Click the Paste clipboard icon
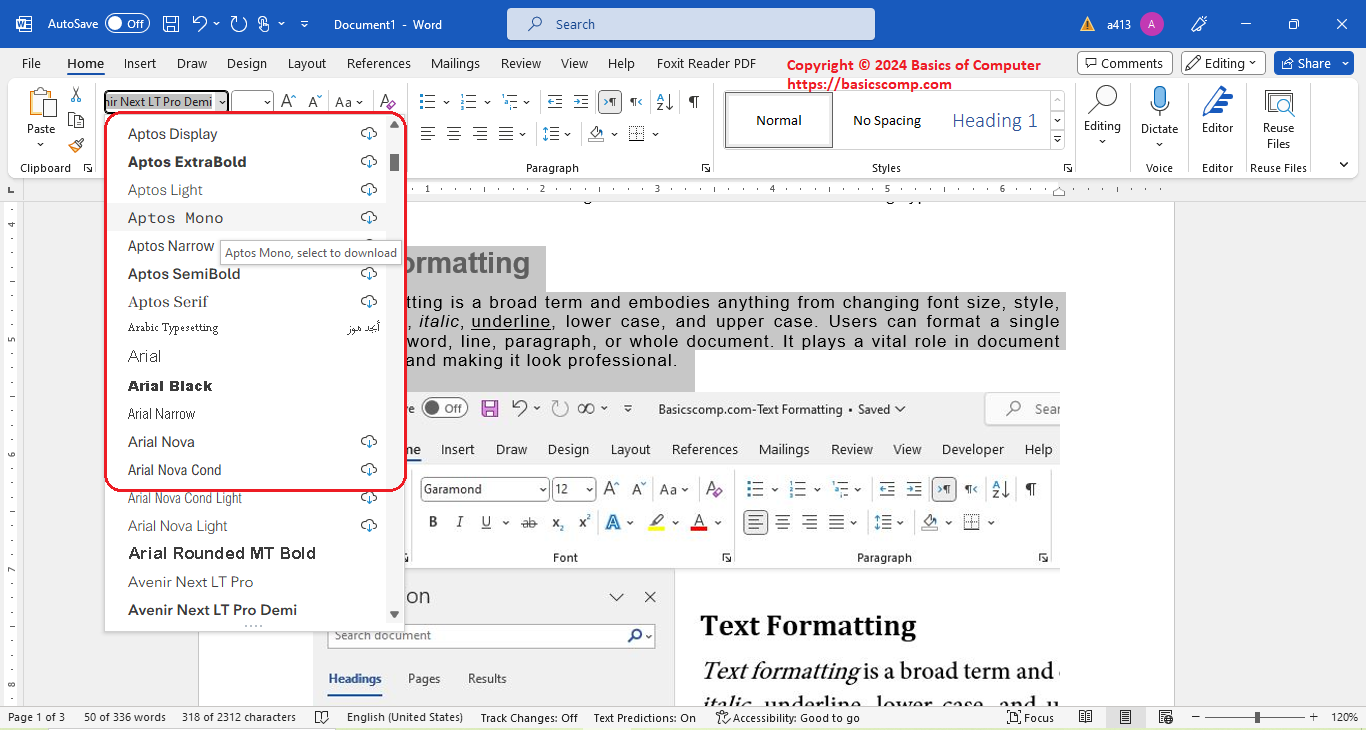The image size is (1366, 730). (x=42, y=104)
